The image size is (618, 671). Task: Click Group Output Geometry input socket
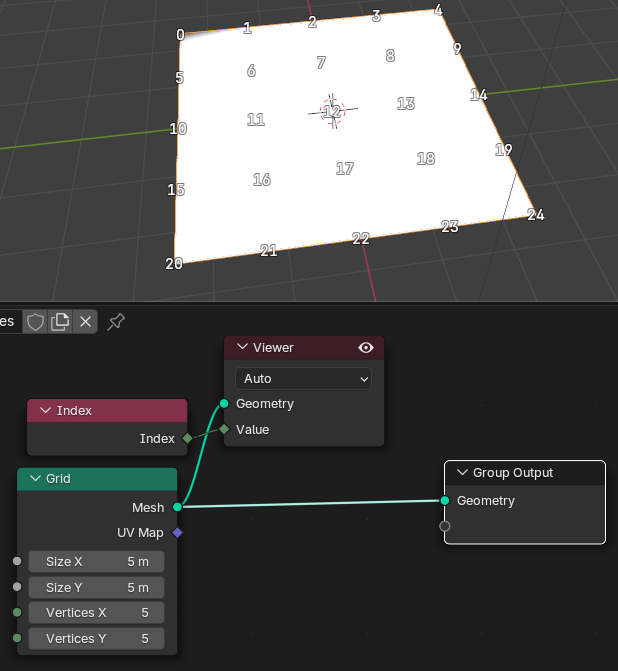[x=445, y=500]
